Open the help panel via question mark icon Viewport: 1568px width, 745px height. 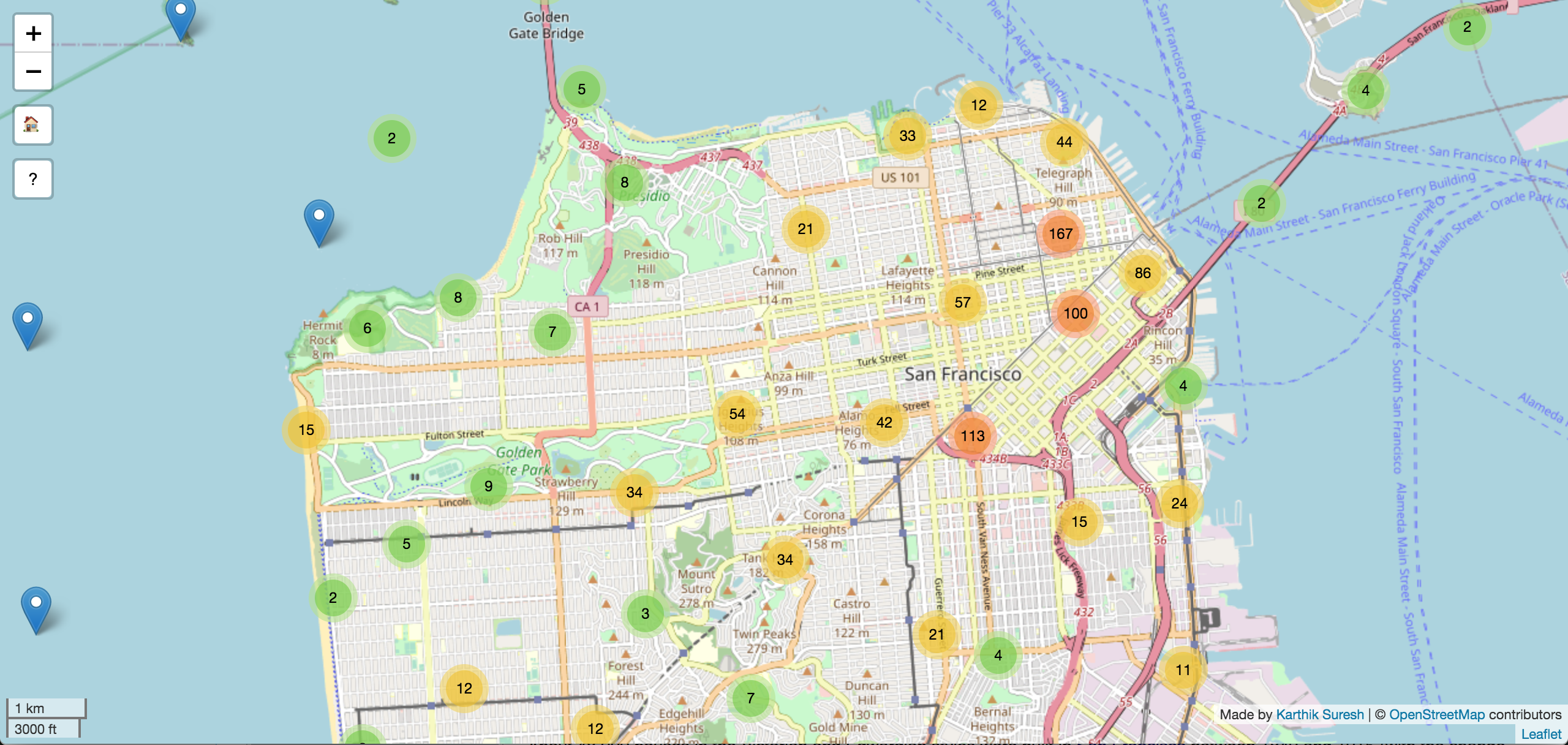point(32,179)
